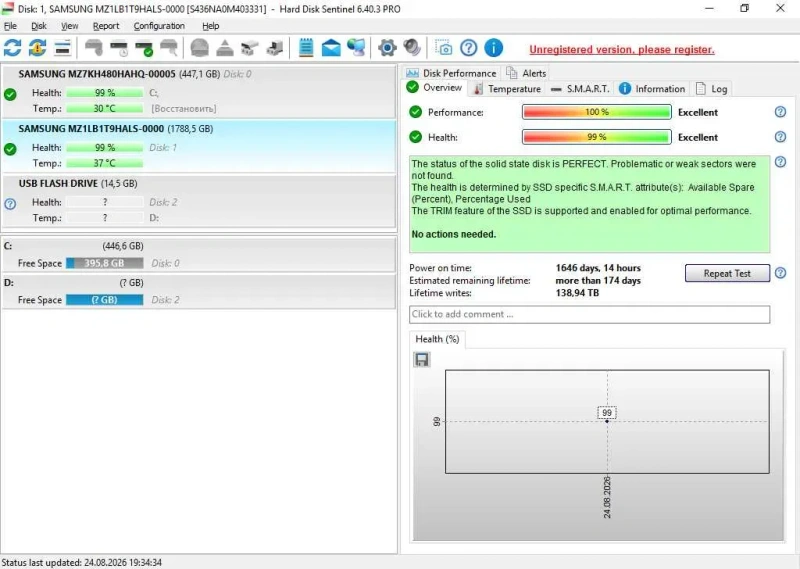This screenshot has height=569, width=800.
Task: Click the disk icon with green checkmark
Action: 144,48
